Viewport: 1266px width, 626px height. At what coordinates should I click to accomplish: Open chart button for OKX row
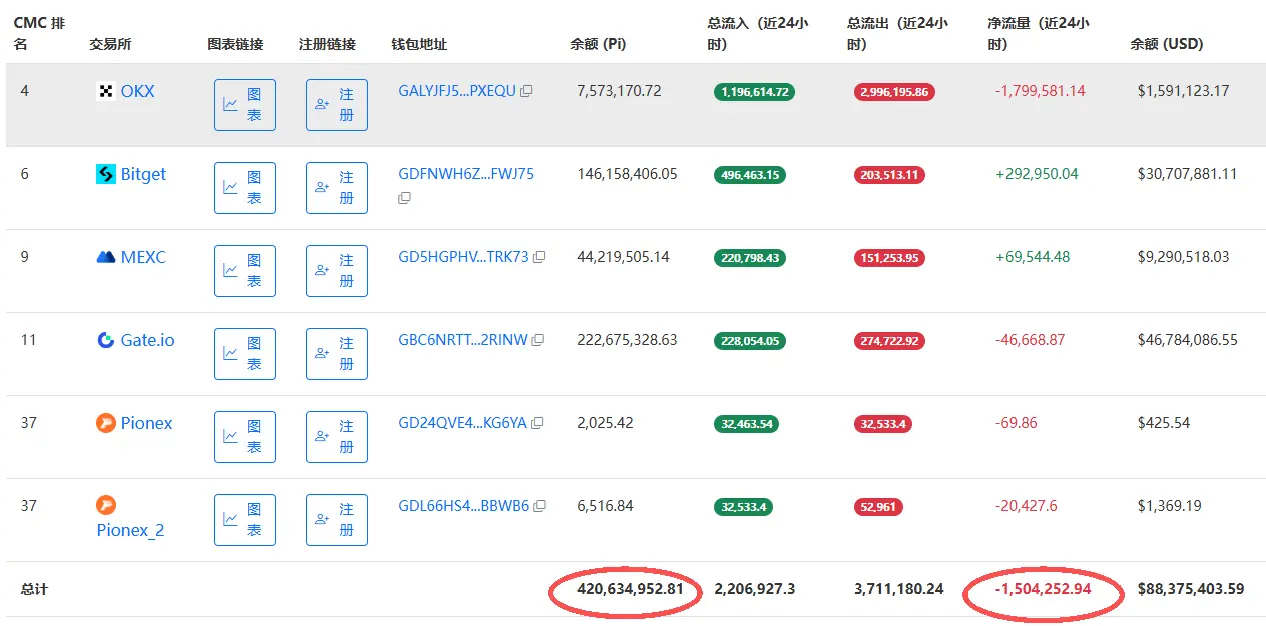pyautogui.click(x=245, y=105)
